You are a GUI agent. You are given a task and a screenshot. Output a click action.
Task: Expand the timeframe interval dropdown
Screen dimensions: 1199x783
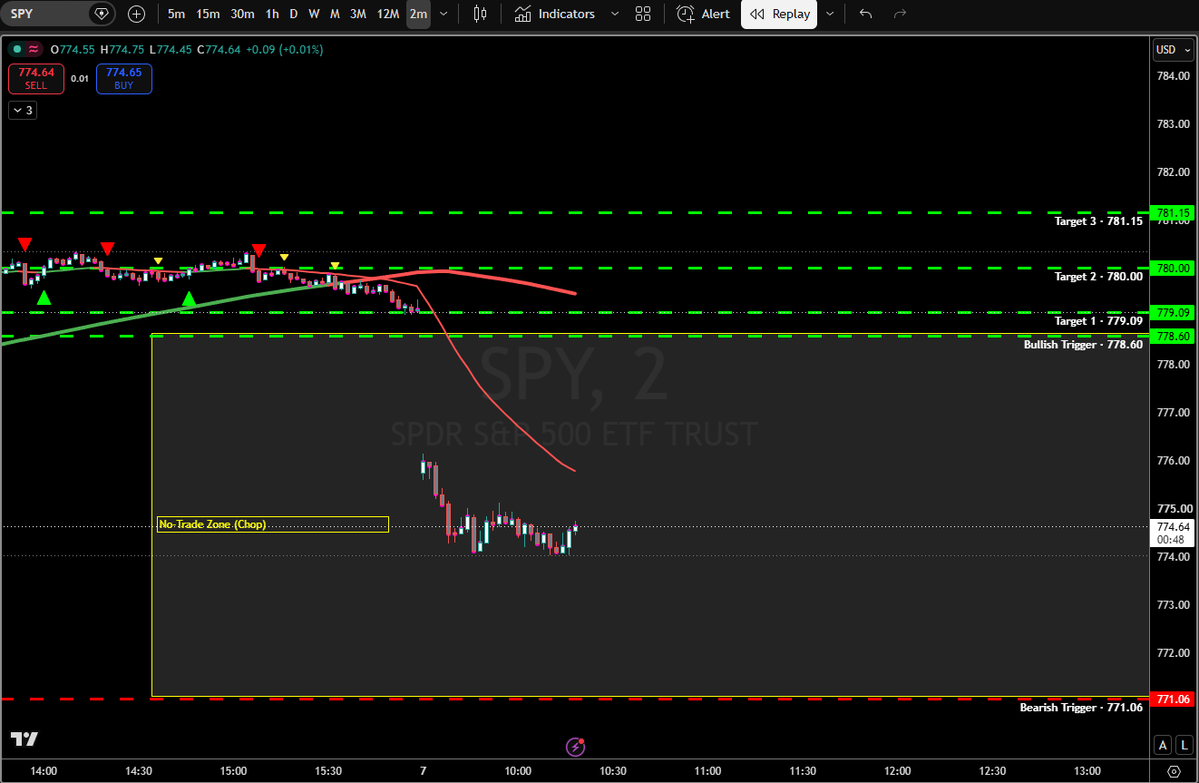point(444,14)
